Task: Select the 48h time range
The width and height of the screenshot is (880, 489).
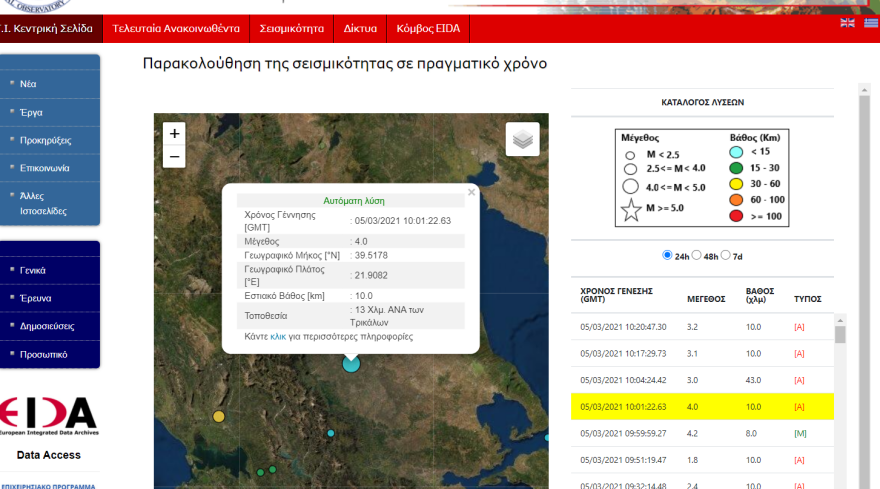Action: point(698,256)
